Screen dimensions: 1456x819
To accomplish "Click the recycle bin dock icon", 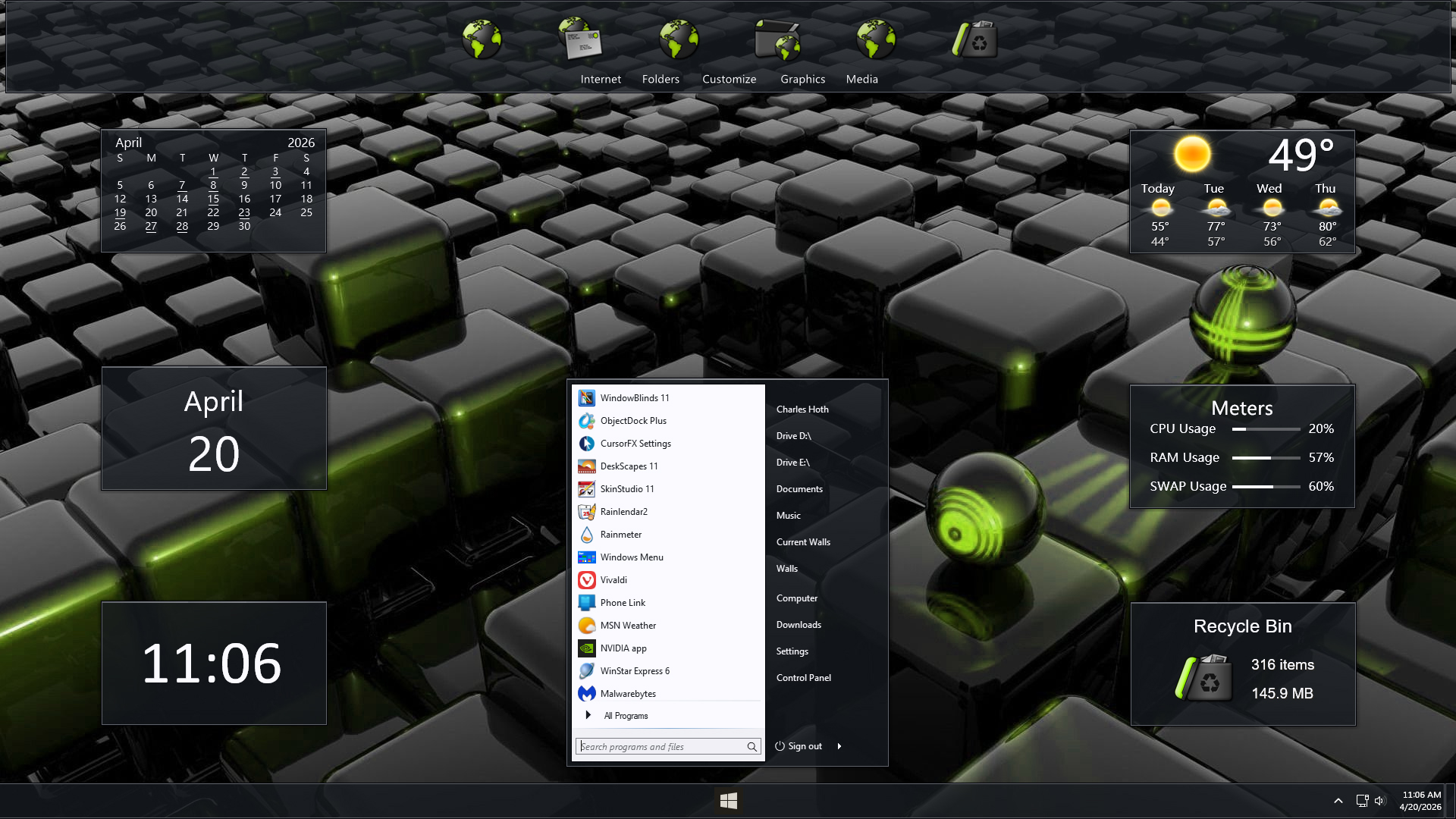I will (x=975, y=39).
